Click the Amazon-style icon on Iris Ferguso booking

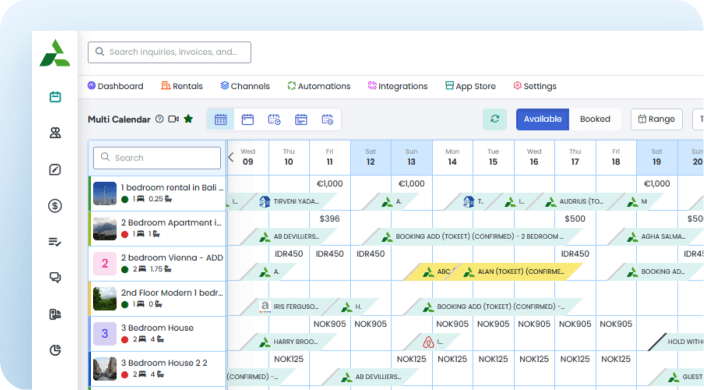pyautogui.click(x=265, y=307)
